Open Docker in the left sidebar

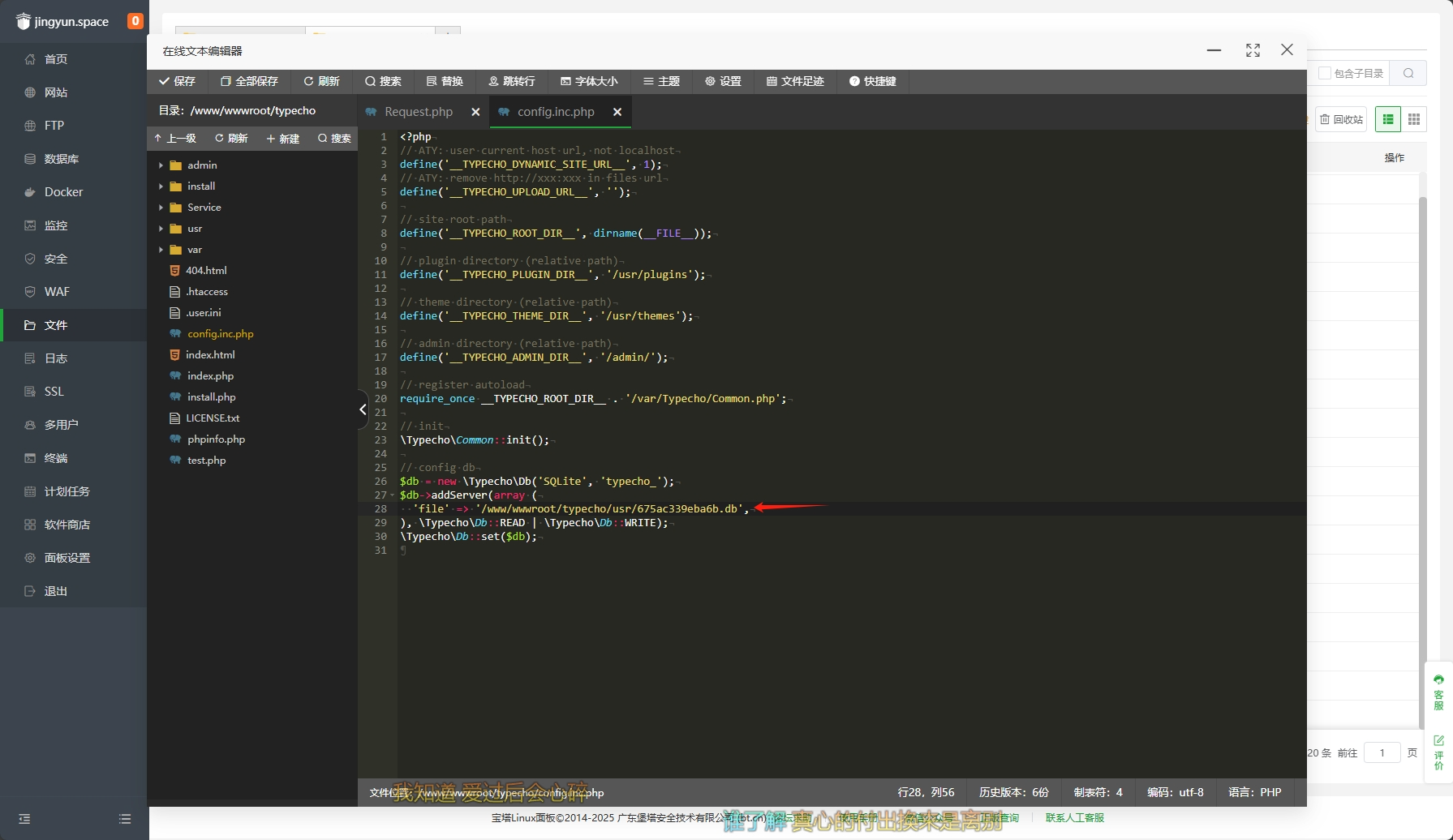63,192
